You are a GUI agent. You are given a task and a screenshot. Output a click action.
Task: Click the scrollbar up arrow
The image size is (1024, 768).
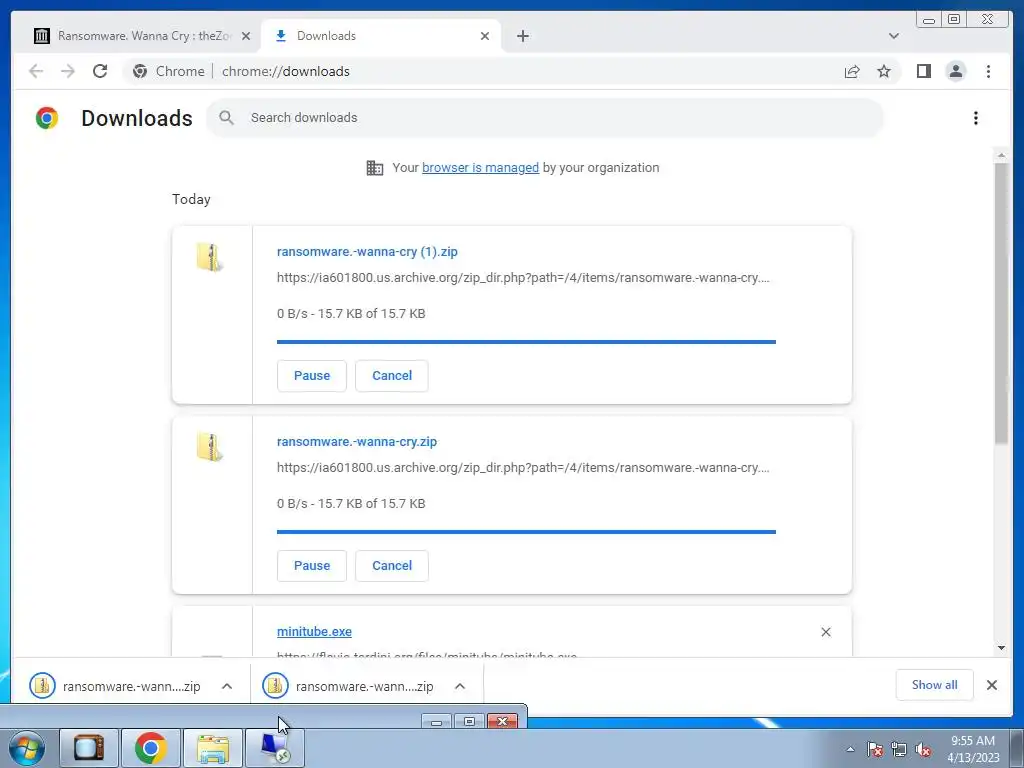point(1001,155)
